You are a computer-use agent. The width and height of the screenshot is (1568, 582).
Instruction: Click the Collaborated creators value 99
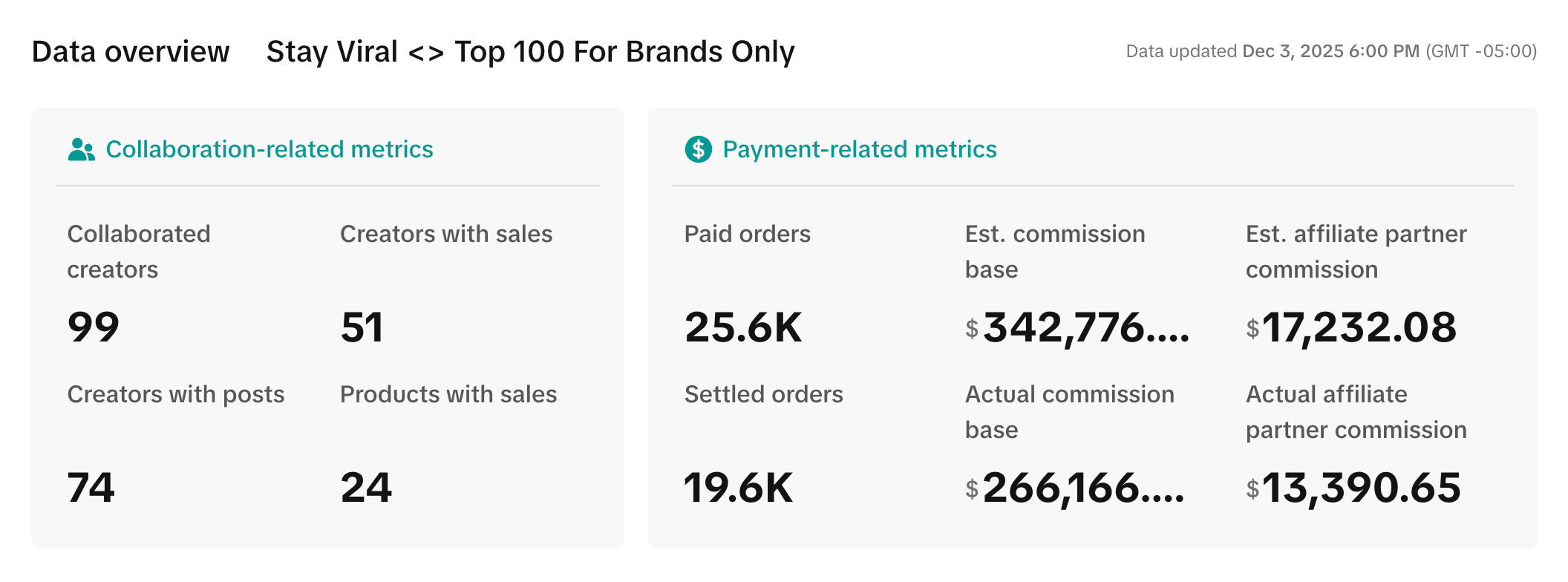pyautogui.click(x=93, y=327)
